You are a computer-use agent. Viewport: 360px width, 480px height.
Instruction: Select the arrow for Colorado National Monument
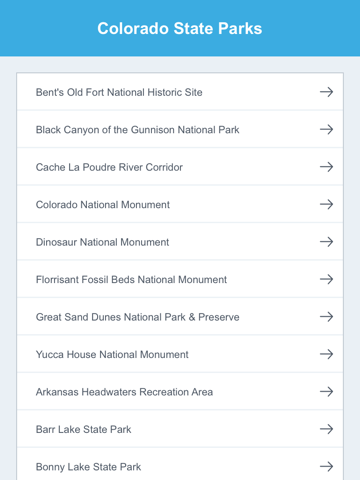point(326,204)
